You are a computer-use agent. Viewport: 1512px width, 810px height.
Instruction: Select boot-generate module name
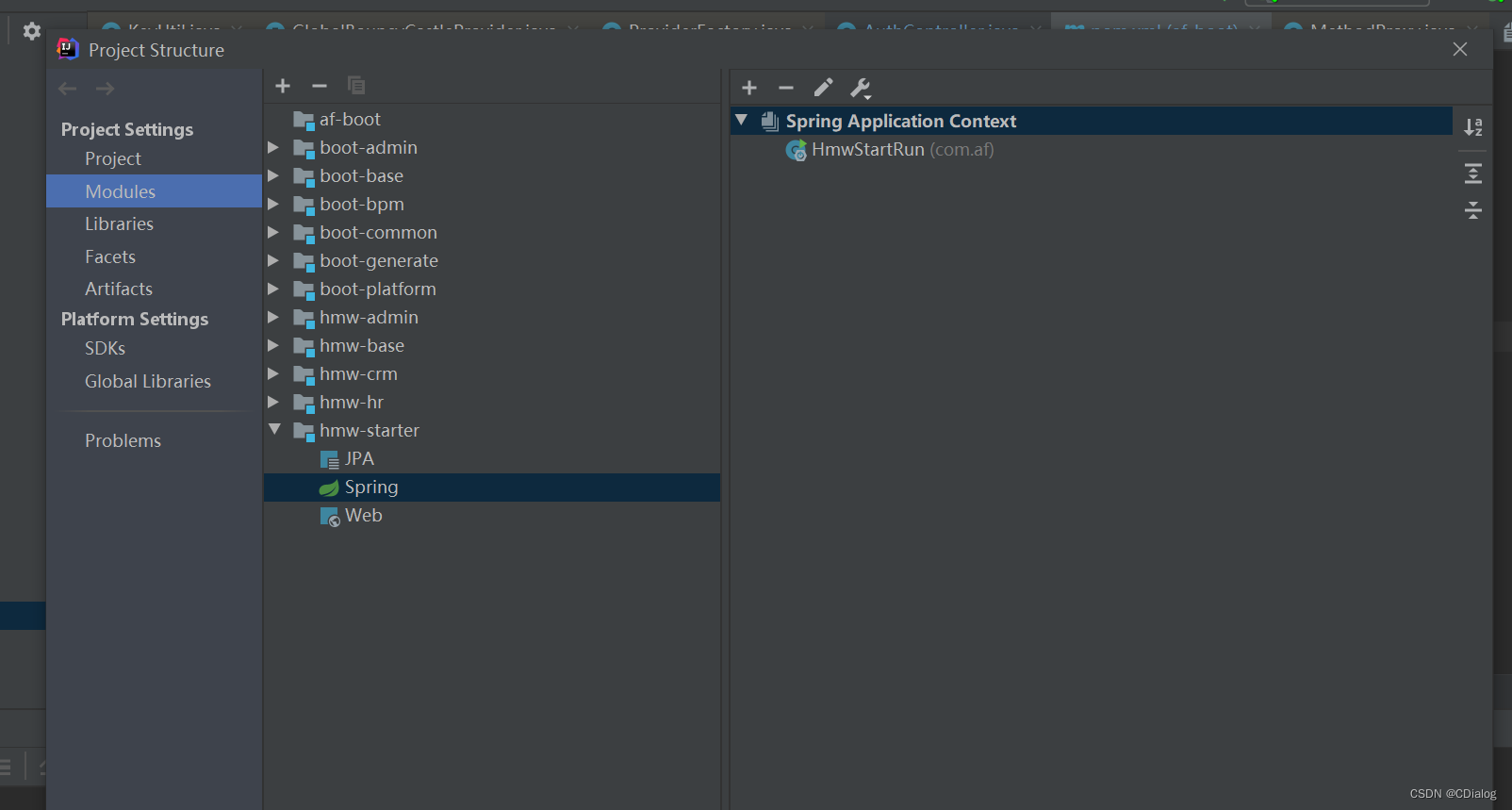click(x=379, y=260)
